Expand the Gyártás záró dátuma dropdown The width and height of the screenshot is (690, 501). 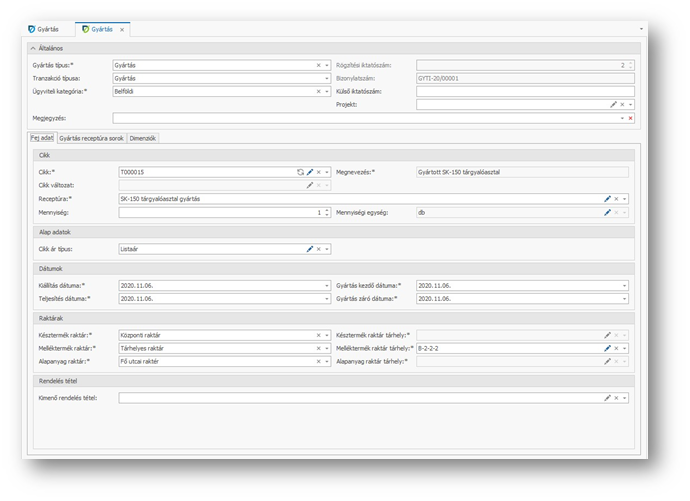point(625,298)
